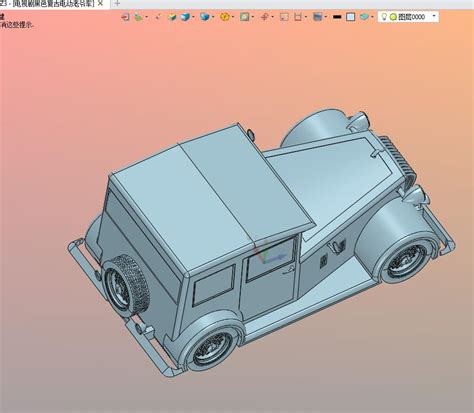This screenshot has height=413, width=474.
Task: Select the green picture-frame toolbar icon
Action: tap(245, 17)
